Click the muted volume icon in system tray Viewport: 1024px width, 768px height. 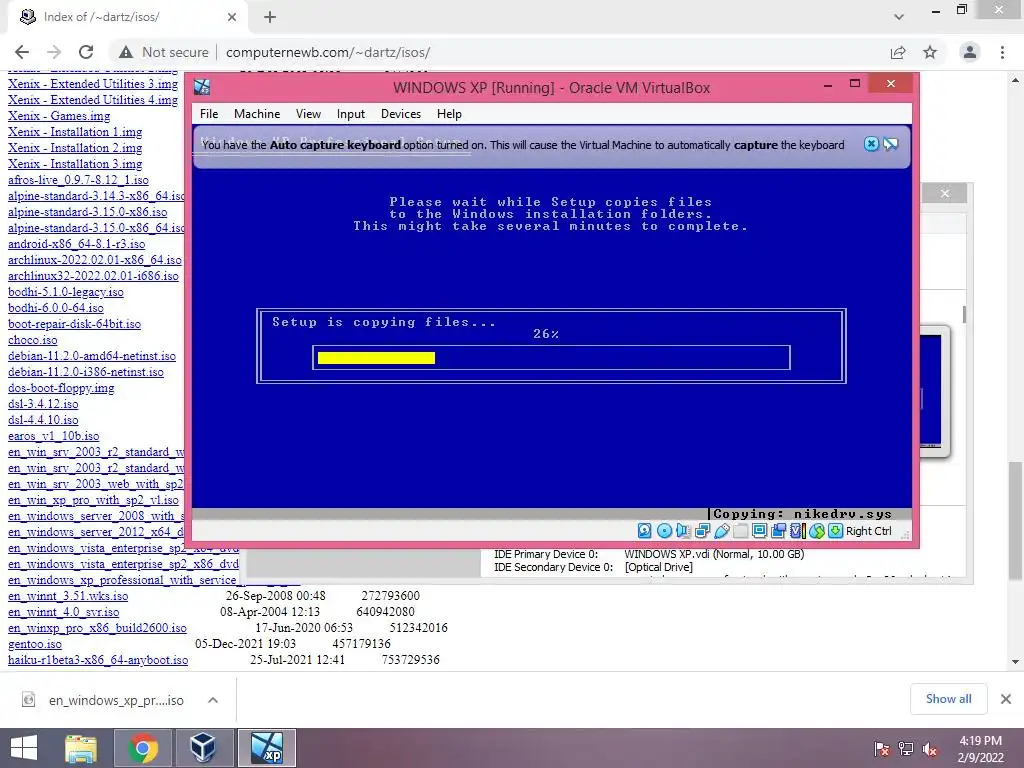pos(930,748)
